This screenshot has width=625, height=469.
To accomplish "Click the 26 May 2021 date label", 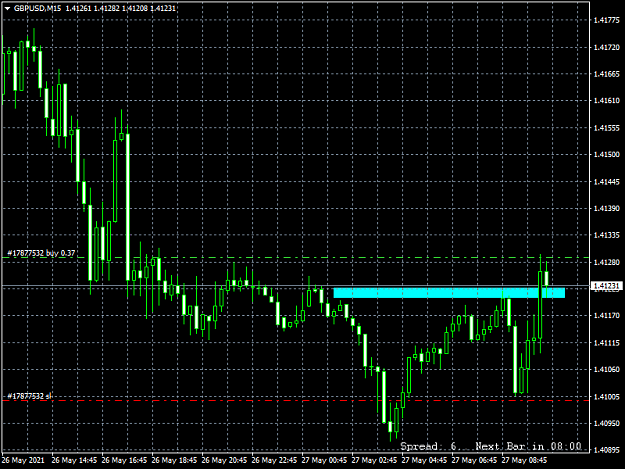I will [x=23, y=460].
